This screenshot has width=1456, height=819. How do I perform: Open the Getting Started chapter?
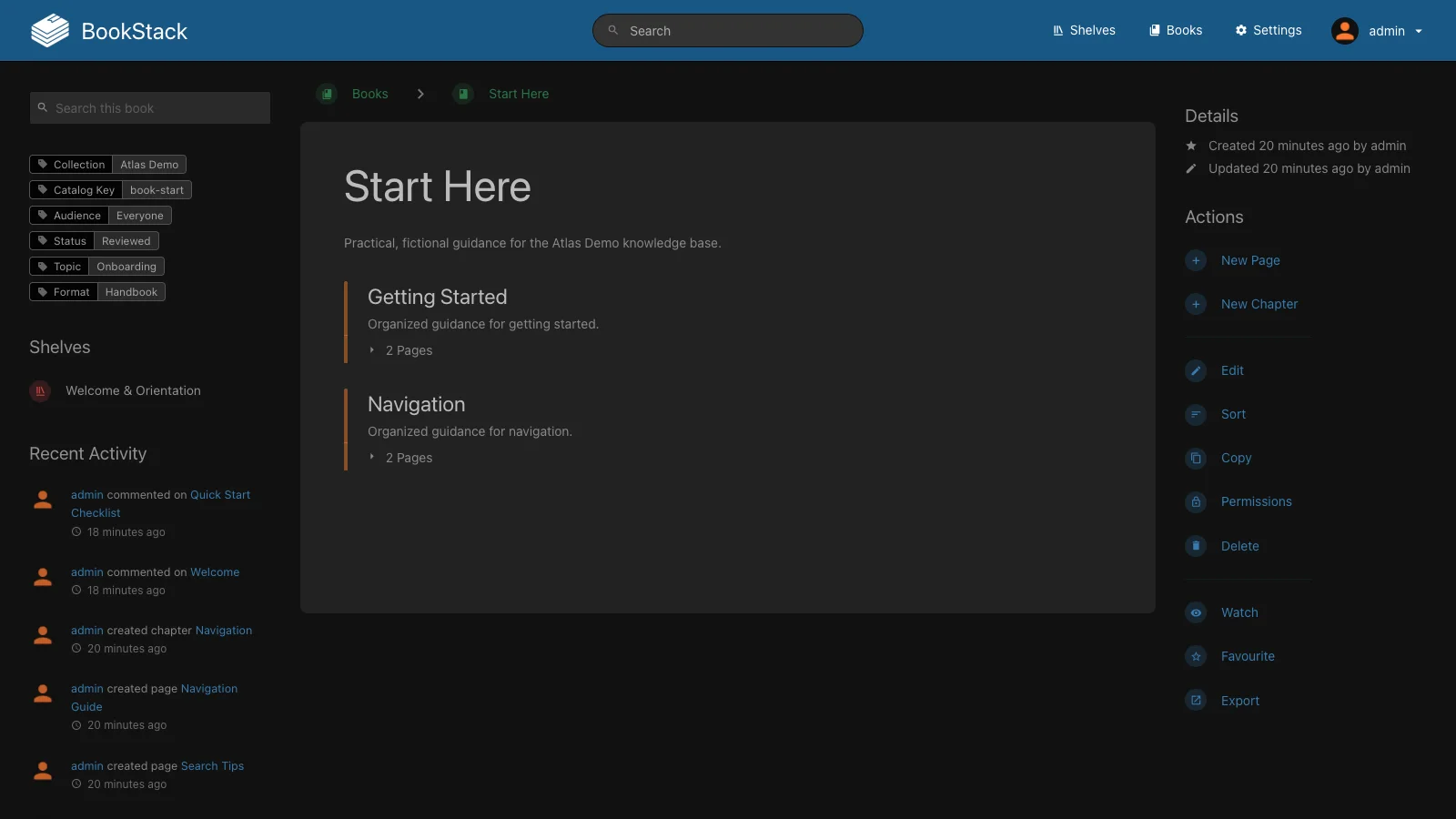437,297
